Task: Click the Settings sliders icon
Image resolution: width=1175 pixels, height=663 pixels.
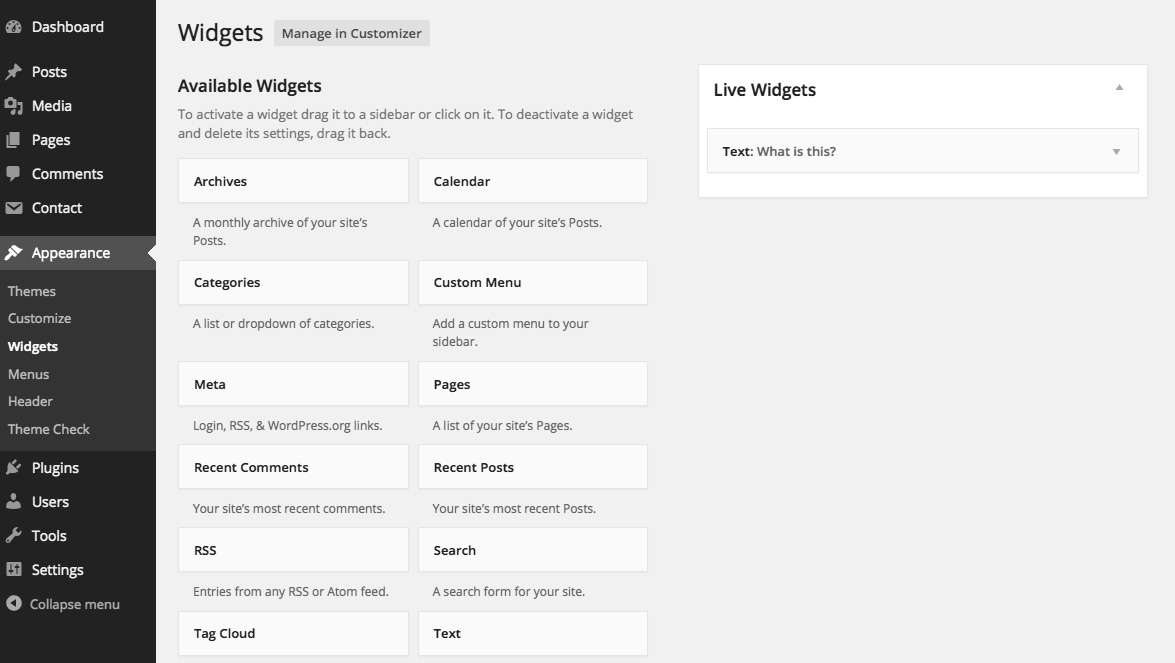Action: (x=14, y=570)
